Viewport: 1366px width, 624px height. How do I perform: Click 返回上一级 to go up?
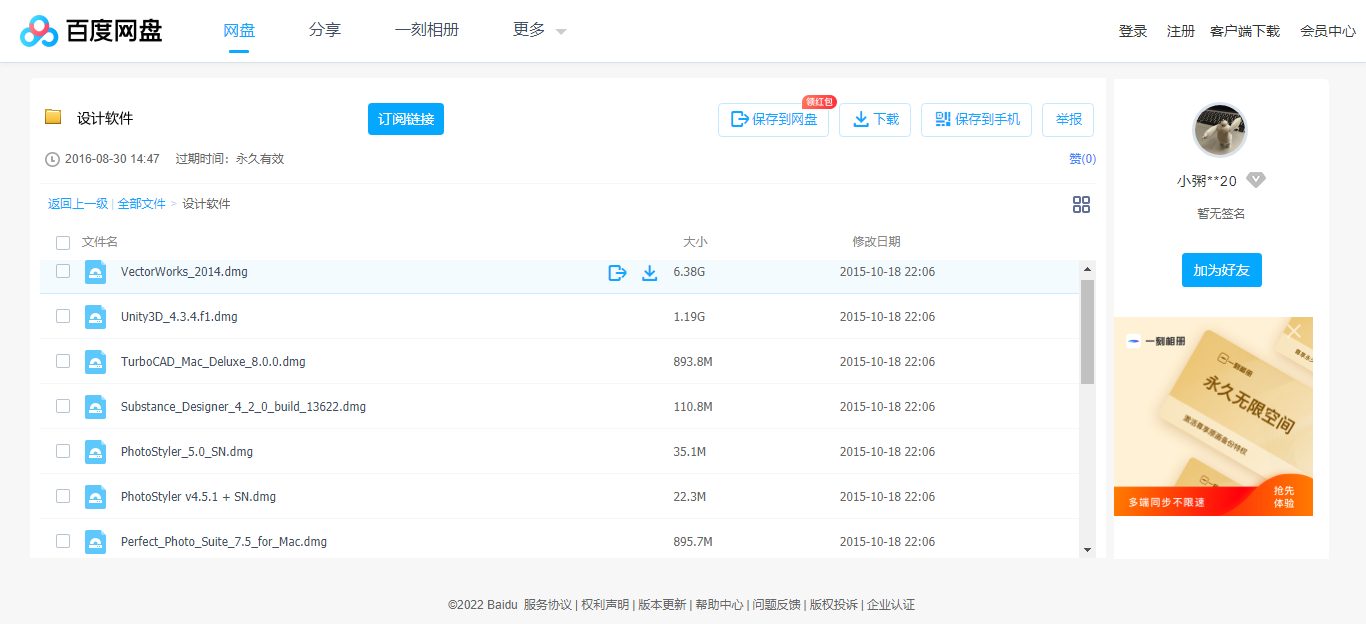(77, 202)
